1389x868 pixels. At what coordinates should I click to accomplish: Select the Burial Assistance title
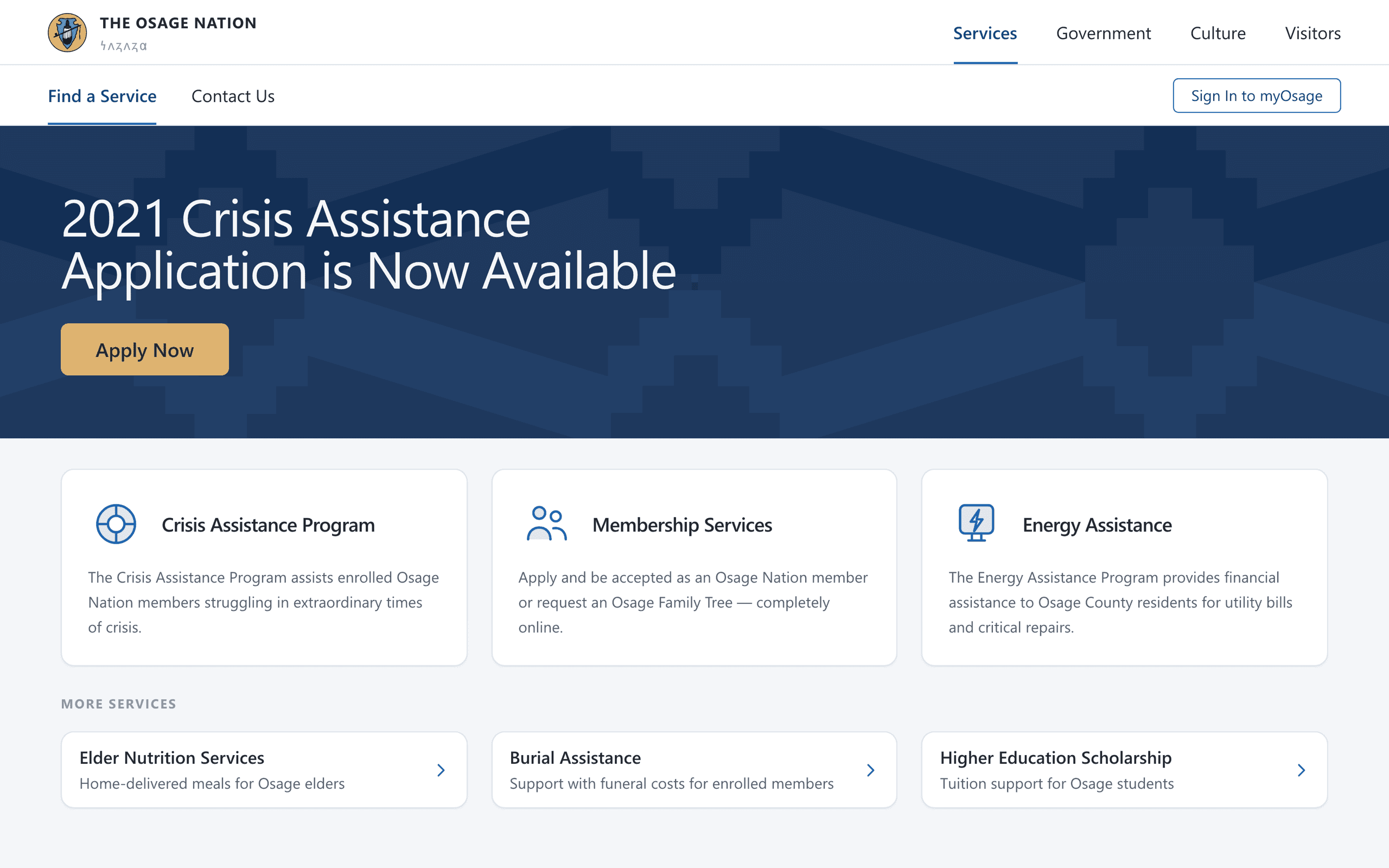[x=575, y=758]
